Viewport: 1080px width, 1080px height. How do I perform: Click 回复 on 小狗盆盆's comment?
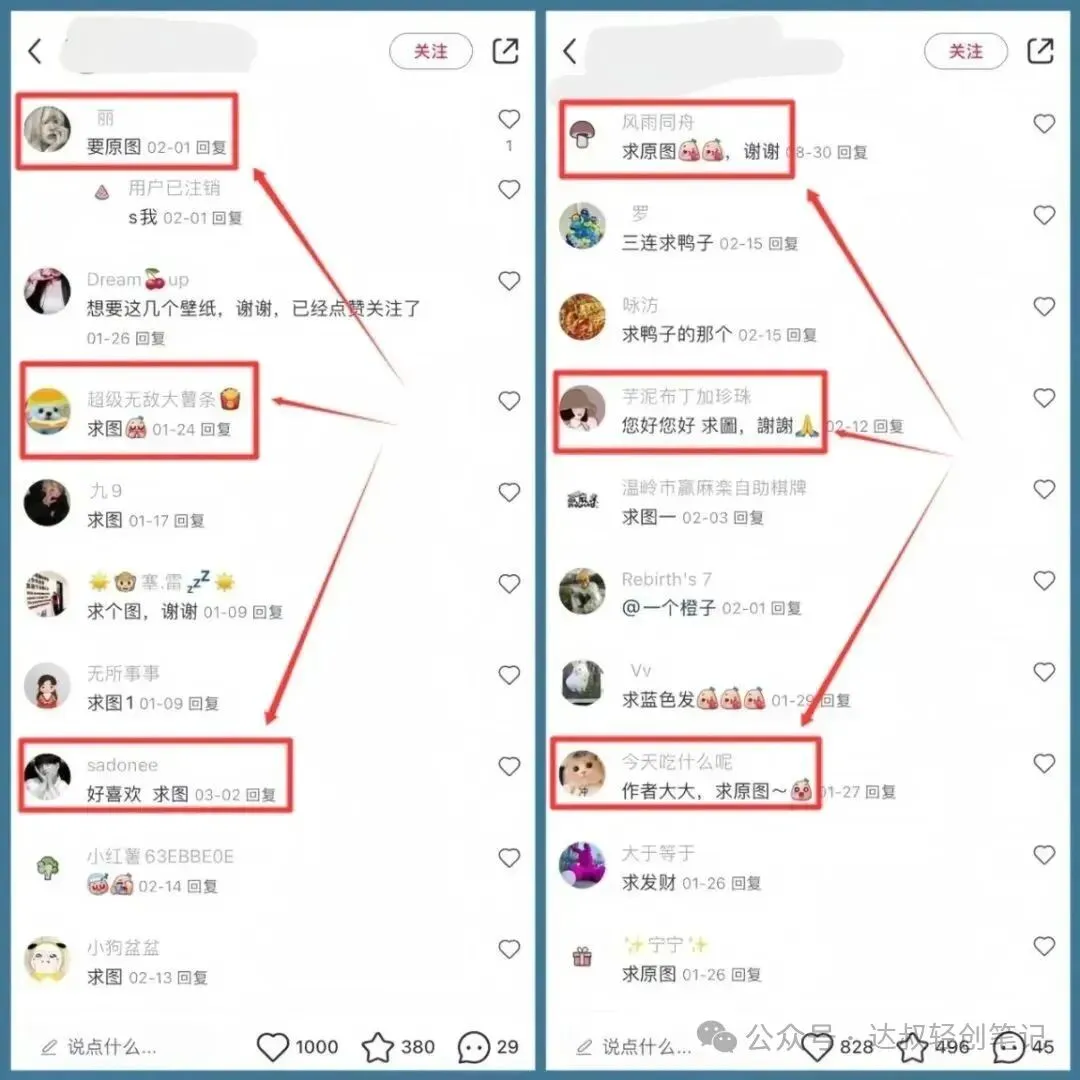[192, 977]
